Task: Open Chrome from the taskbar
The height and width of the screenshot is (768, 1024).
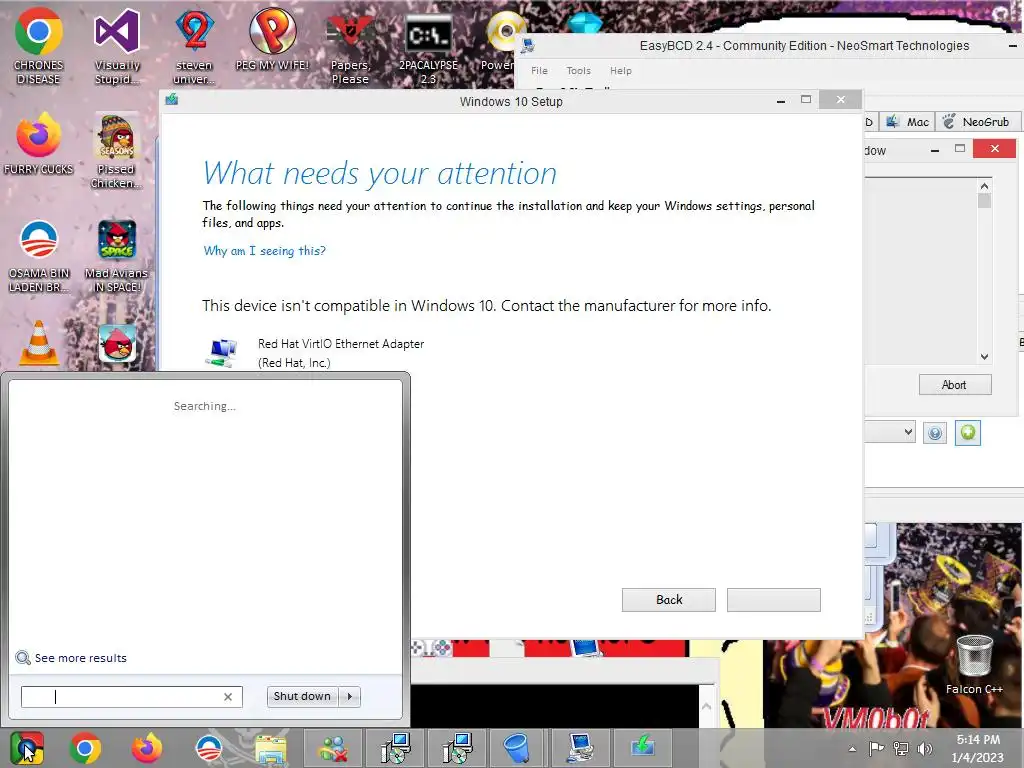Action: 85,748
